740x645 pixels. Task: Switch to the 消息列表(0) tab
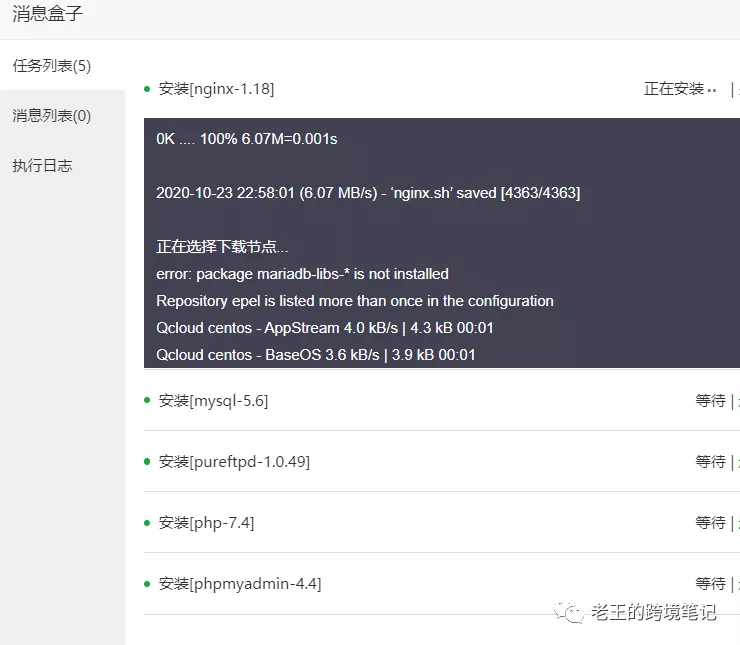pyautogui.click(x=52, y=116)
